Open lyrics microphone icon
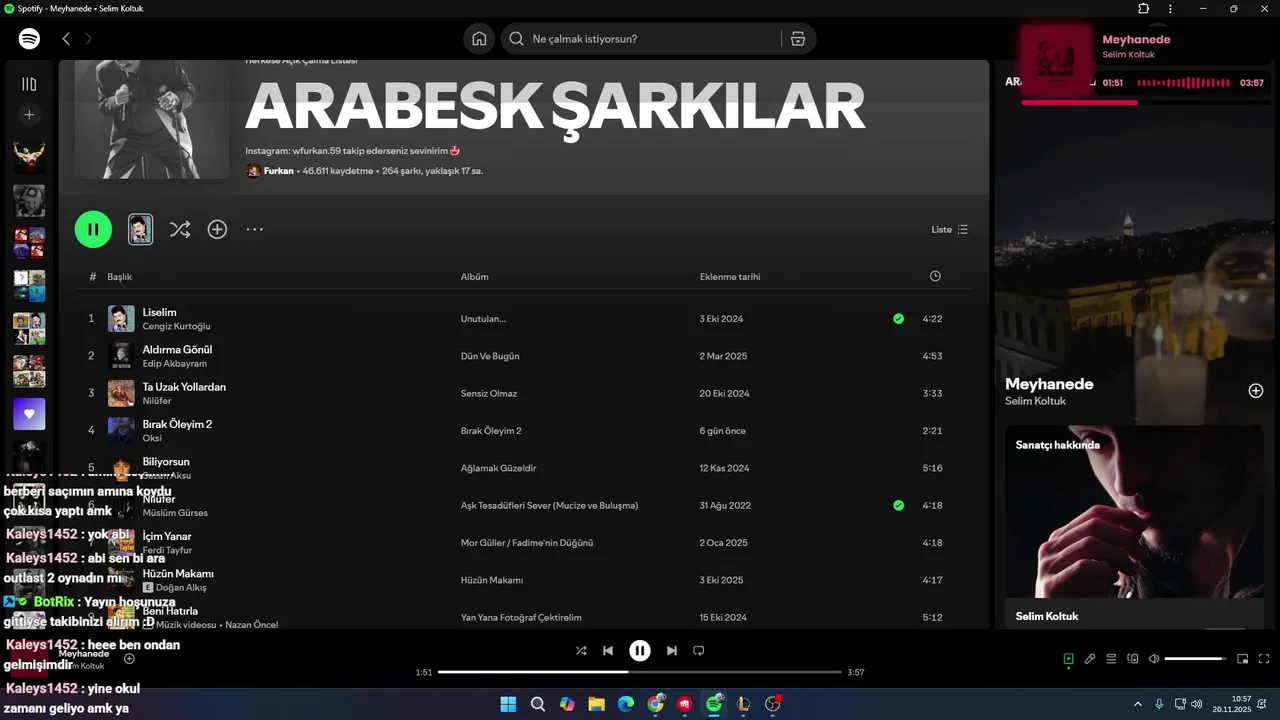 coord(1090,659)
